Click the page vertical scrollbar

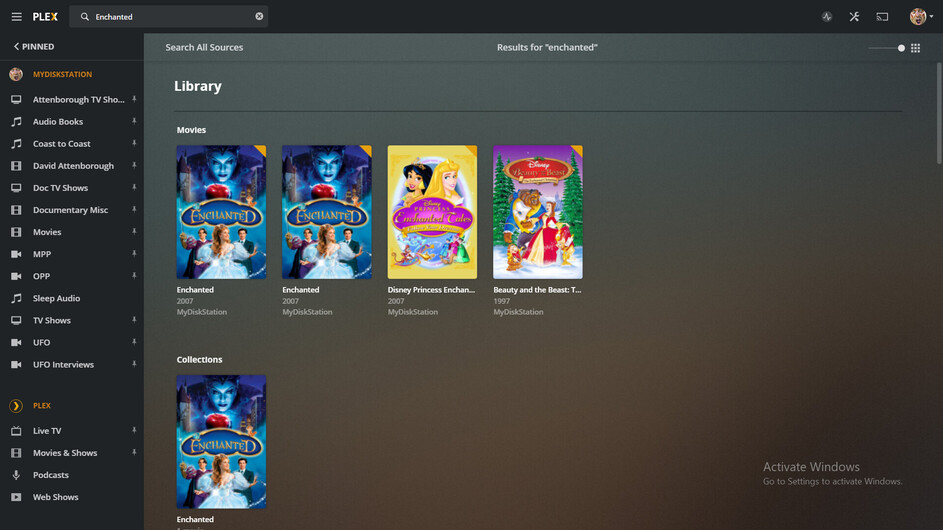pyautogui.click(x=939, y=113)
